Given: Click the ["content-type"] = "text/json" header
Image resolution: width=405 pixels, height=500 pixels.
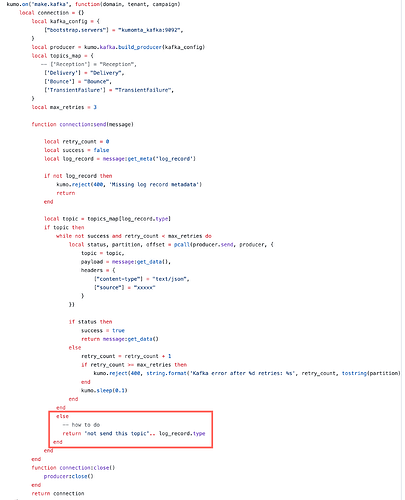Looking at the screenshot, I should pyautogui.click(x=142, y=279).
